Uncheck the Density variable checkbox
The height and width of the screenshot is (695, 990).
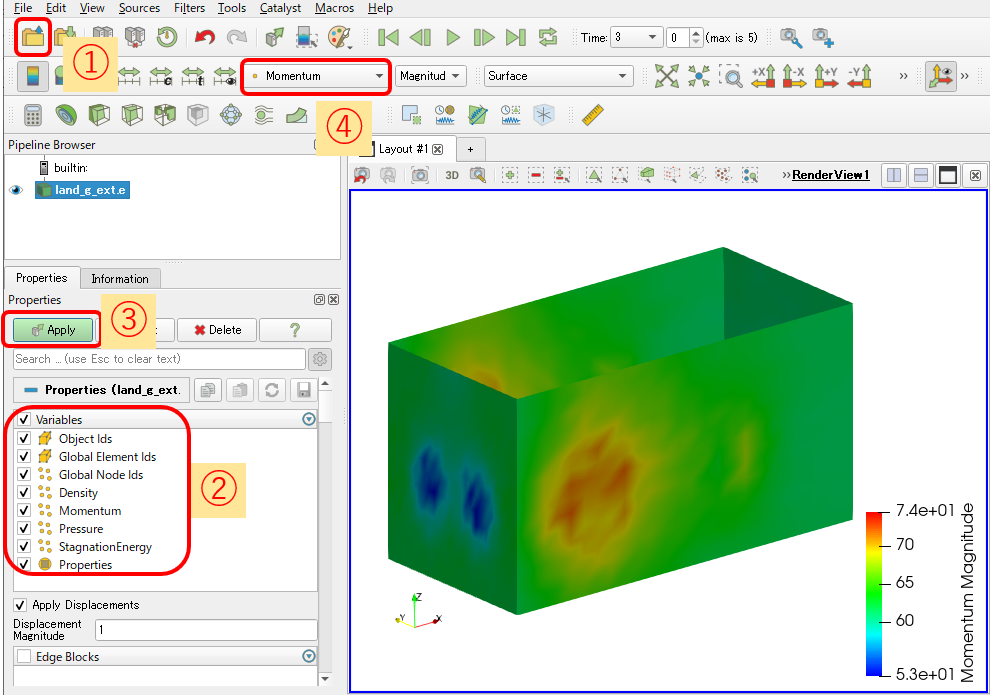[24, 492]
